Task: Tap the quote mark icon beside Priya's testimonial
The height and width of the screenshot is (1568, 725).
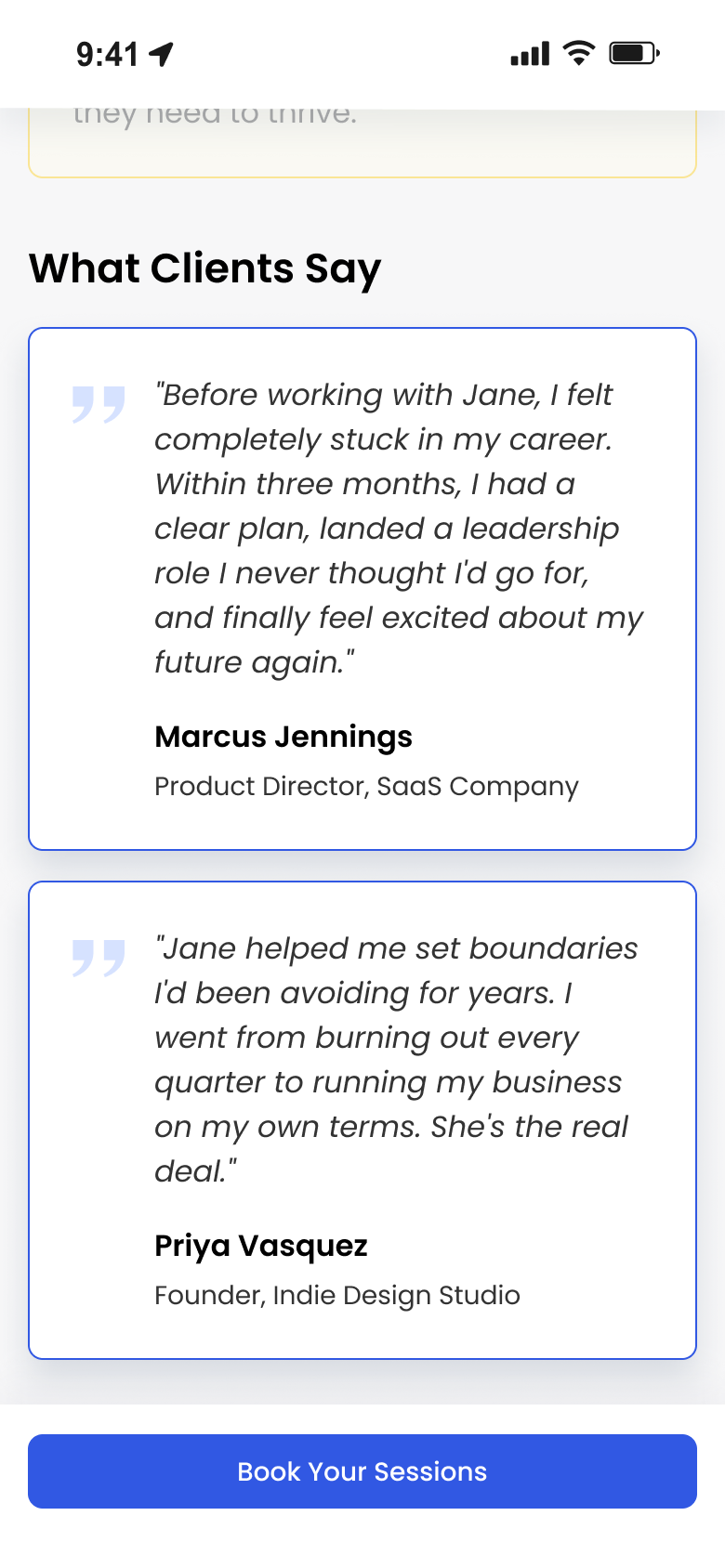Action: pos(99,958)
